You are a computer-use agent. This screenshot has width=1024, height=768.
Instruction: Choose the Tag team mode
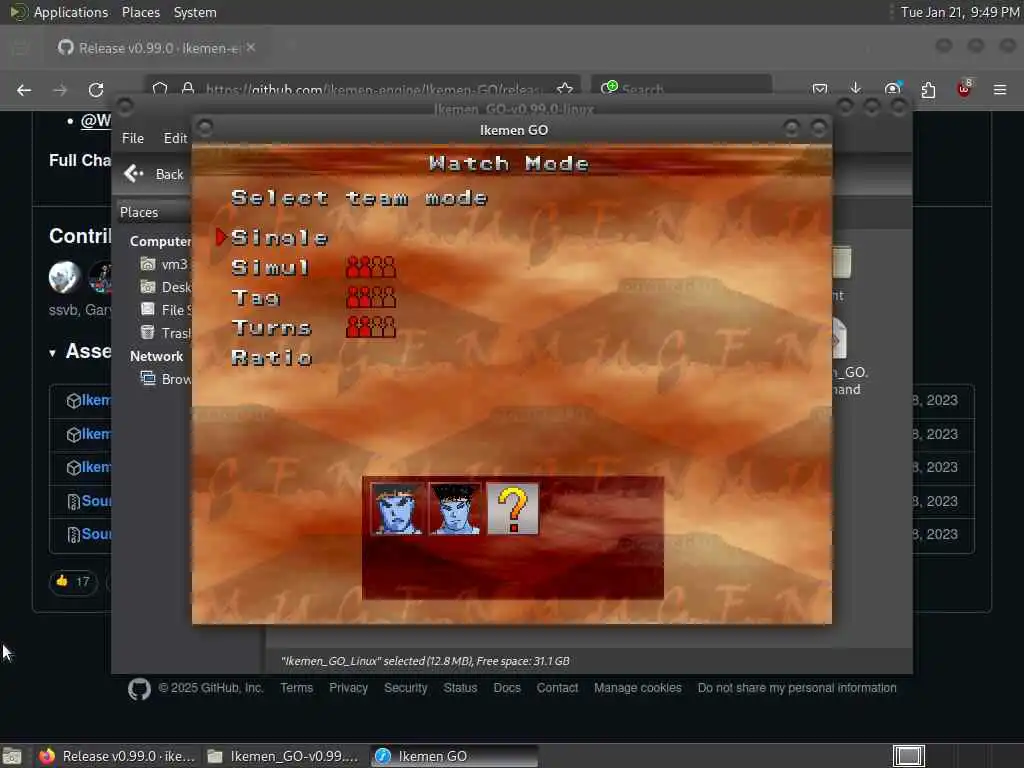255,298
